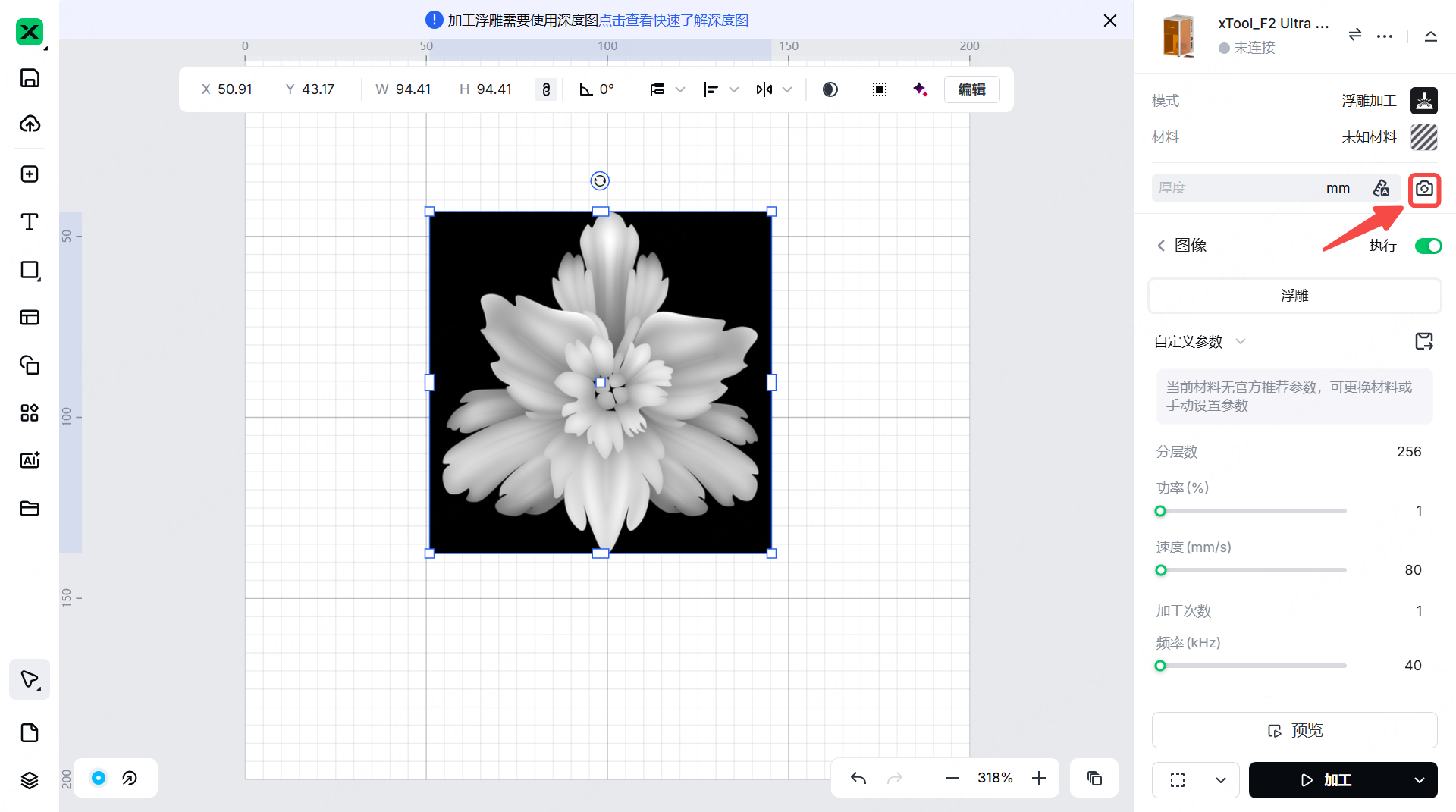Toggle the aspect ratio lock

pos(546,89)
